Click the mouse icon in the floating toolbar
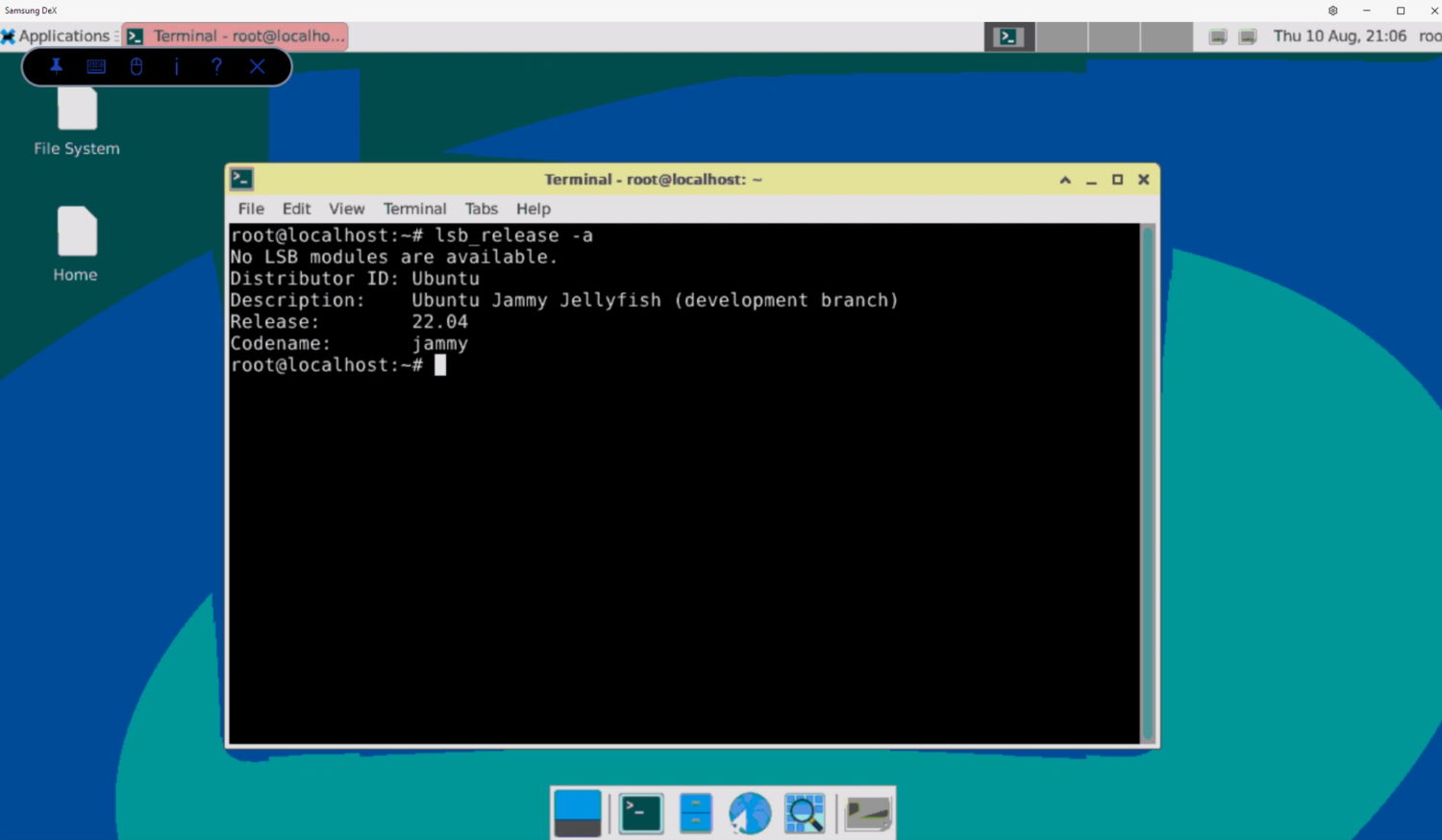1442x840 pixels. tap(137, 66)
